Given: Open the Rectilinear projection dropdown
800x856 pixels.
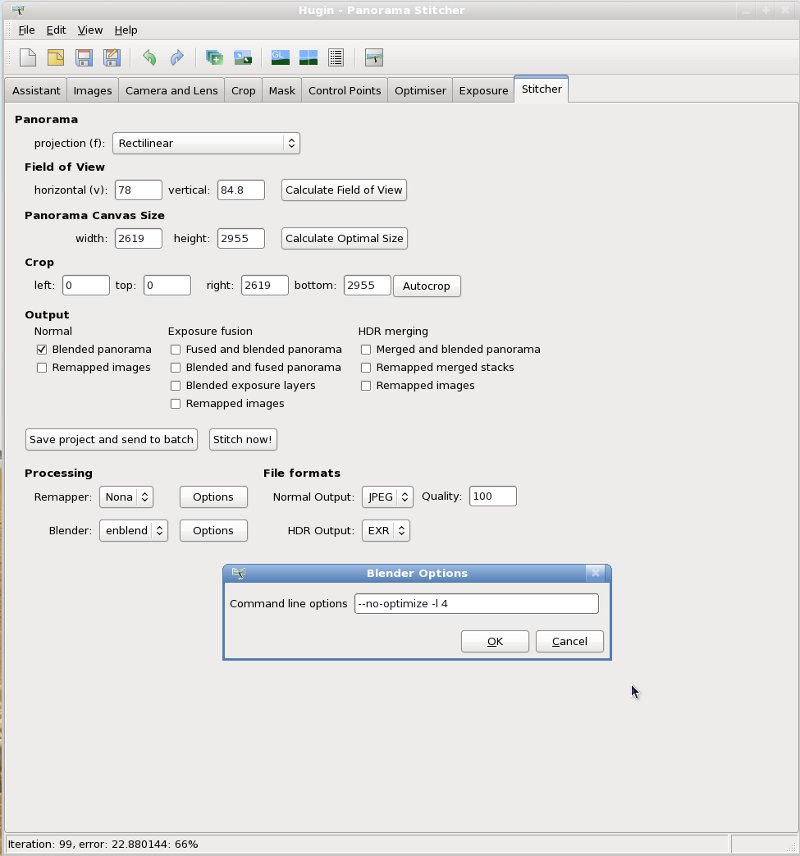Looking at the screenshot, I should 206,143.
